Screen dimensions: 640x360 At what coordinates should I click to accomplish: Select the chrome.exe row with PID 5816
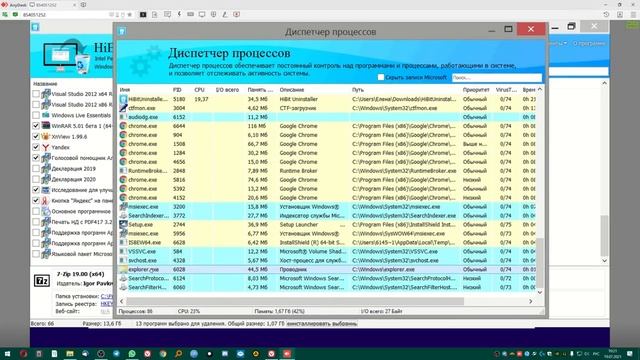(327, 180)
